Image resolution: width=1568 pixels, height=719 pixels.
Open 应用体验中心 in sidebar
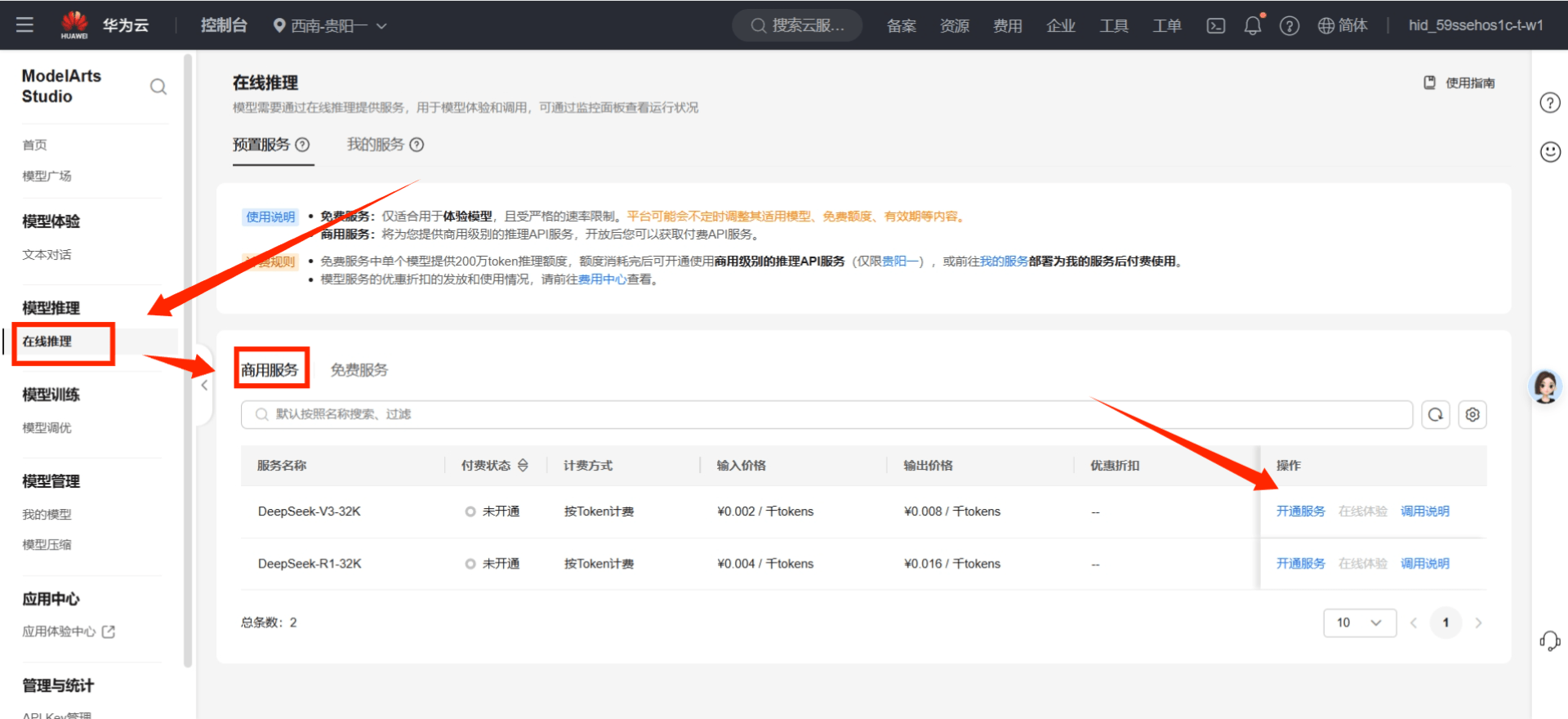click(59, 632)
